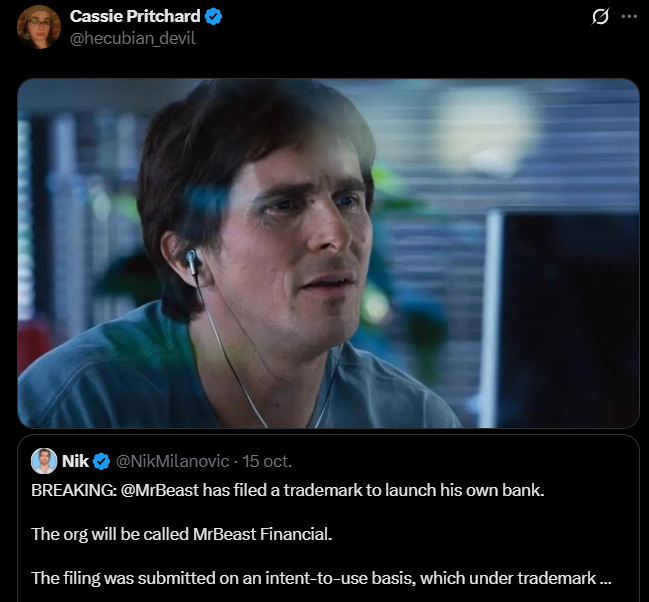Click the Cassie Pritchard display name

point(135,16)
